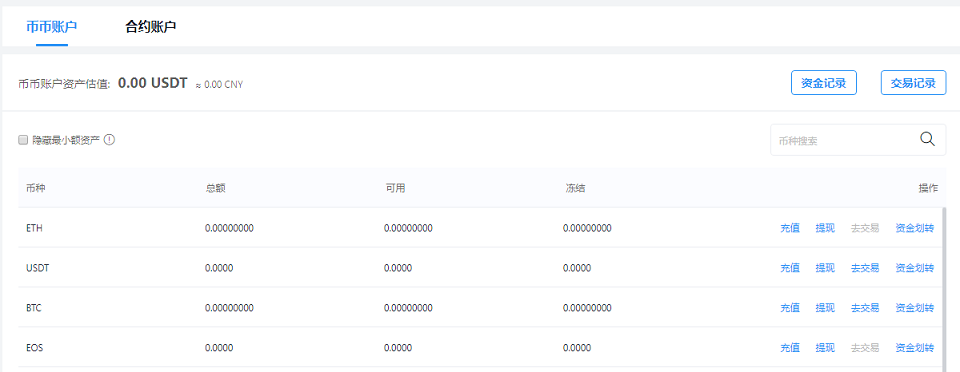
Task: Click 充值 in the EOS row
Action: [790, 348]
